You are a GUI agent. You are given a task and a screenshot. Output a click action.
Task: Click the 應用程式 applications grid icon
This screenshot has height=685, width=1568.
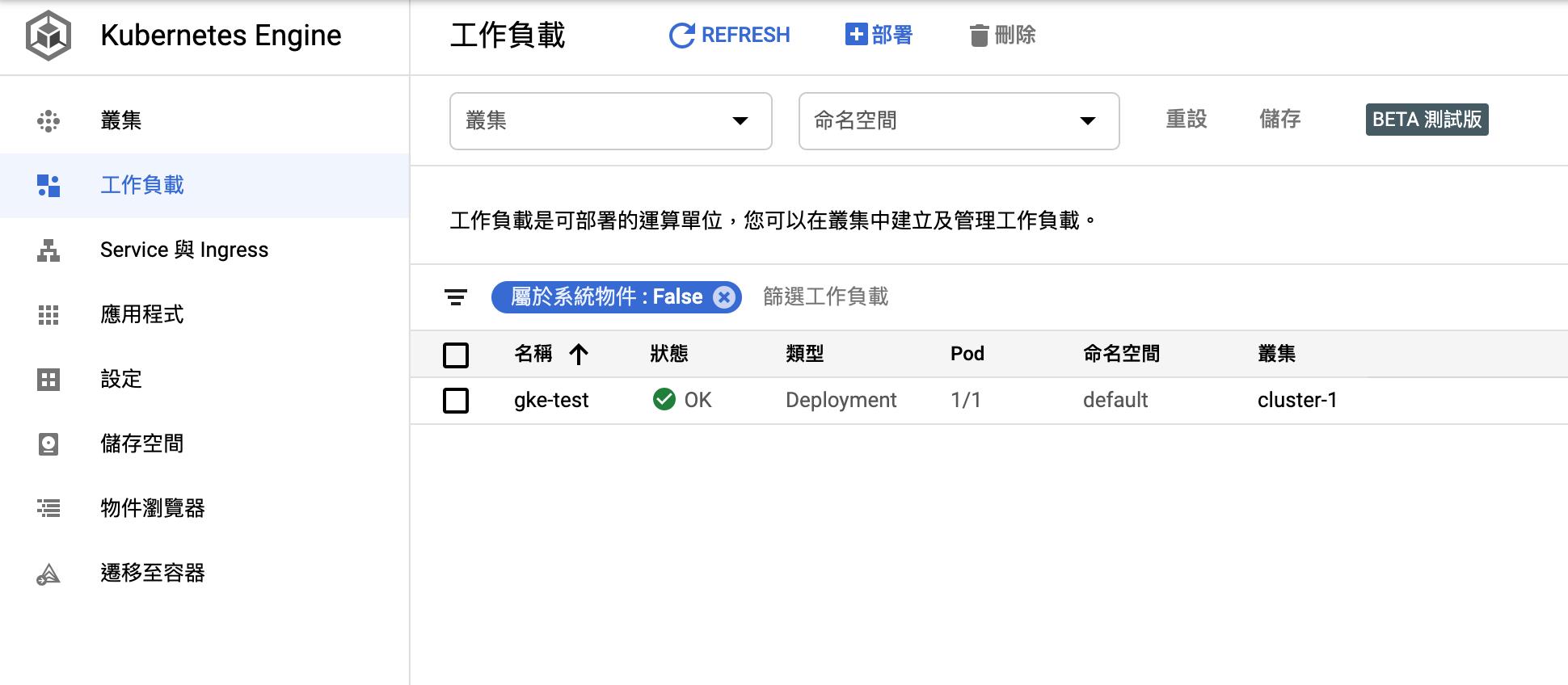pyautogui.click(x=48, y=315)
